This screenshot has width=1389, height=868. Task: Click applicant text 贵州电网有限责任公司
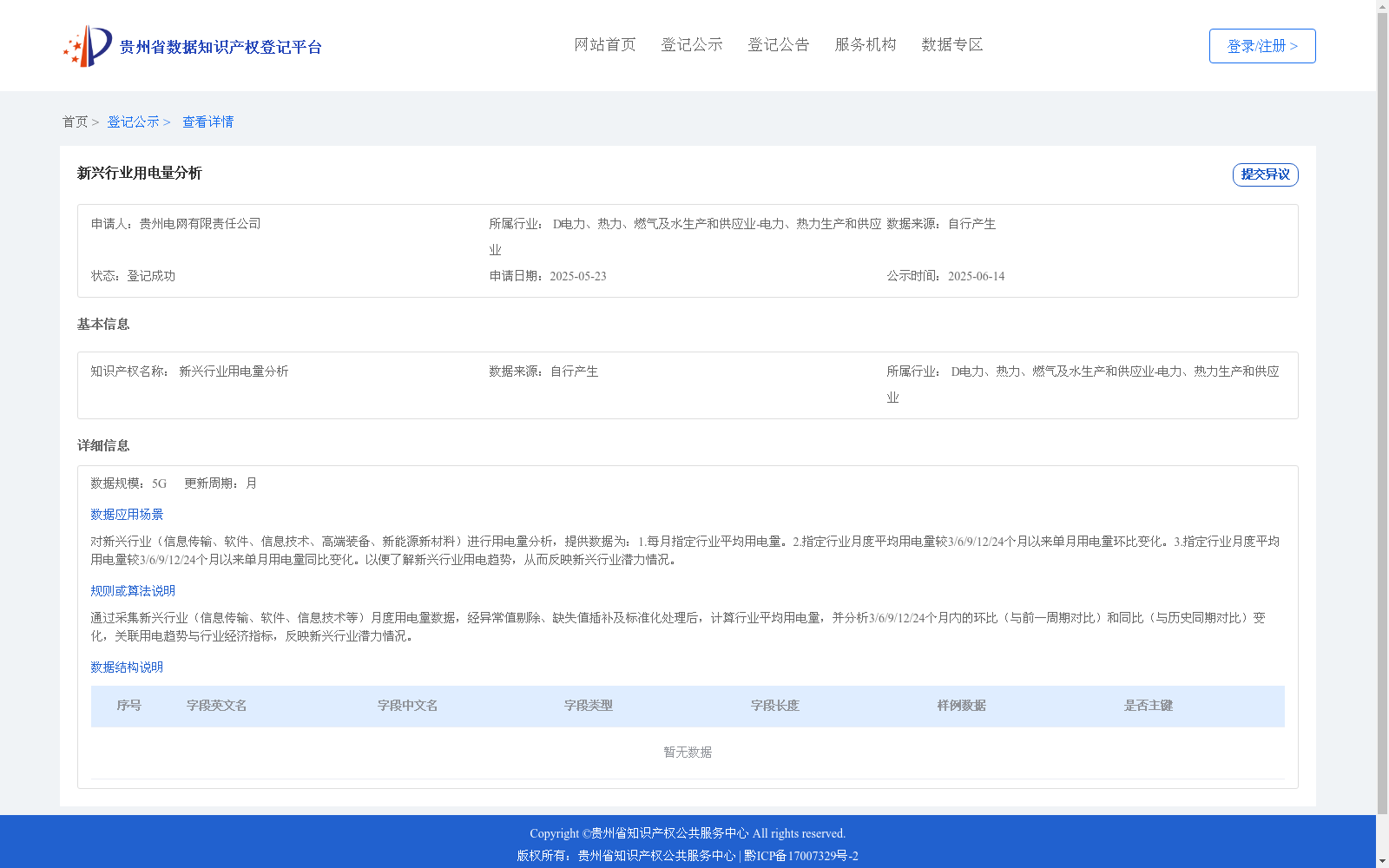coord(200,224)
